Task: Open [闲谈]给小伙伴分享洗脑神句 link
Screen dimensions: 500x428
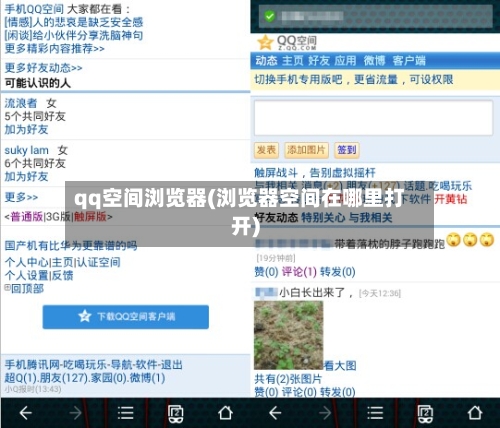Action: click(74, 35)
